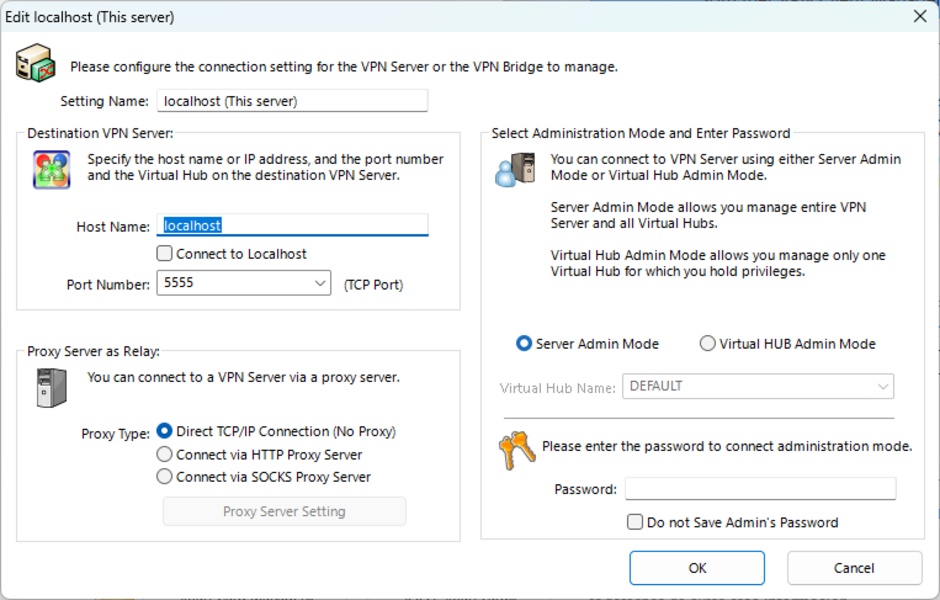Click the proxy server tower icon
Image resolution: width=940 pixels, height=600 pixels.
coord(51,387)
